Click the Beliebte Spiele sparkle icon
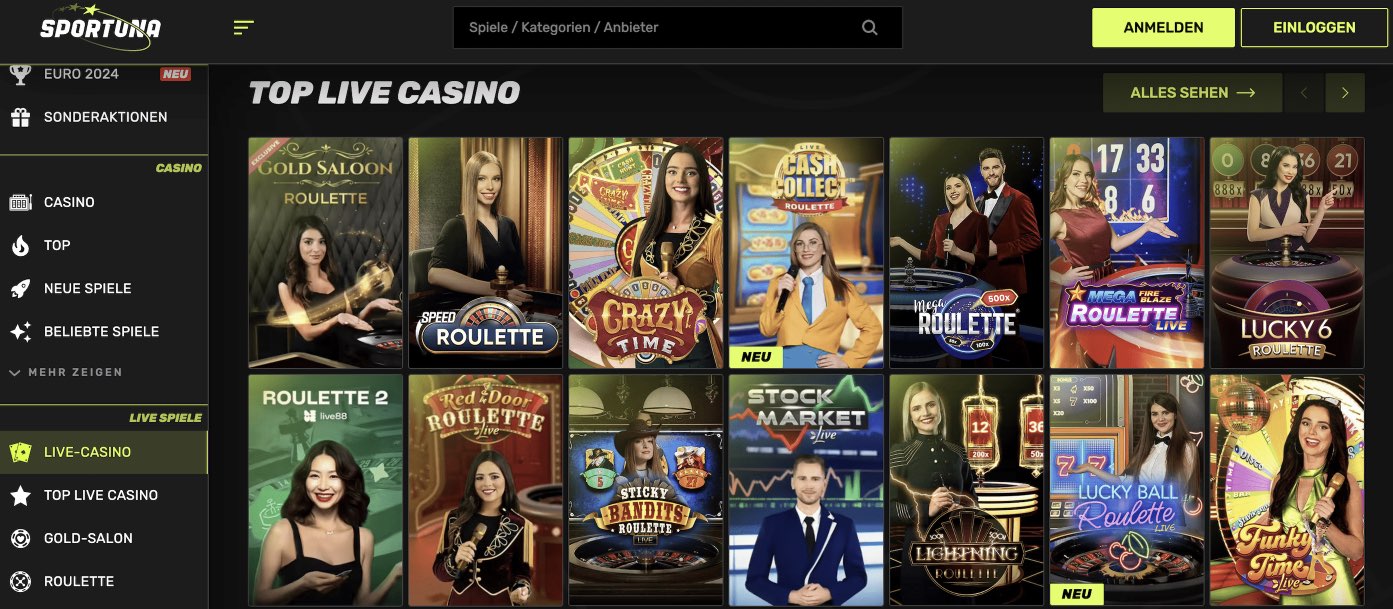The width and height of the screenshot is (1393, 609). tap(20, 331)
